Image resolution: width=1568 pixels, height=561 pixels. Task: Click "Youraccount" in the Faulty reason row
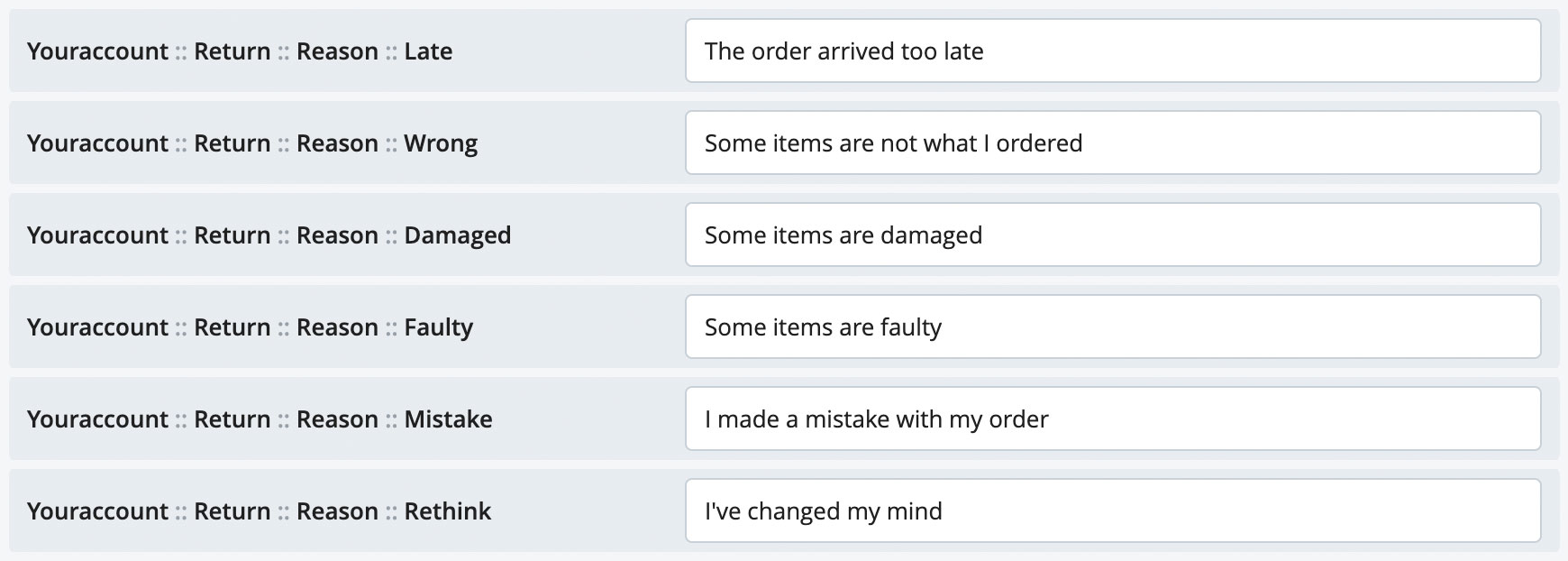[97, 327]
